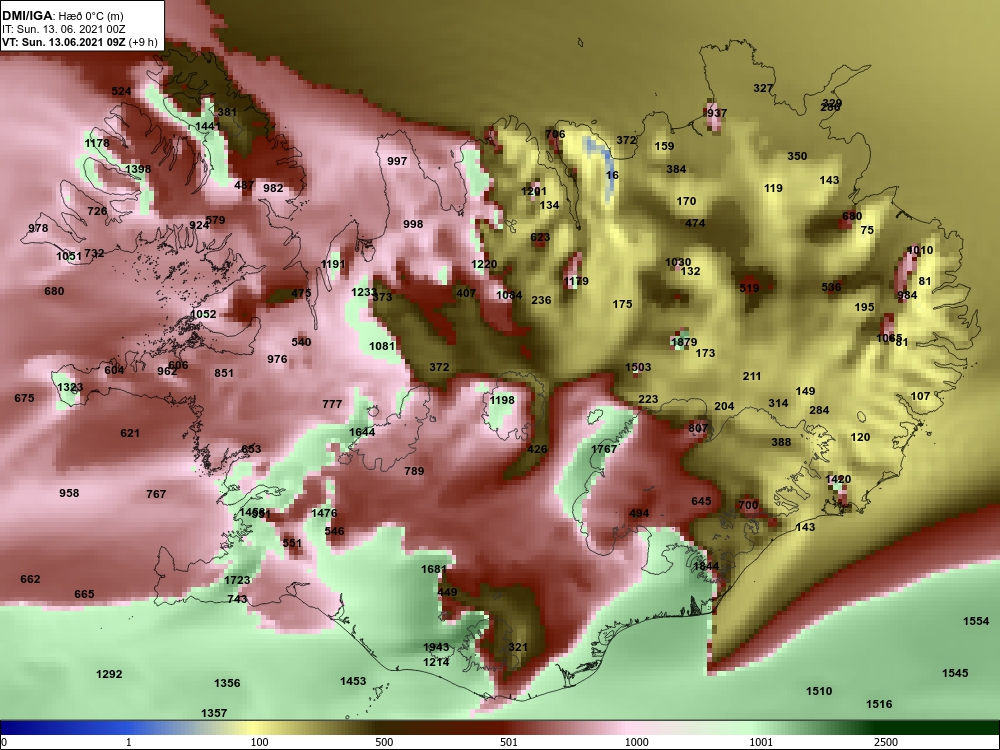Viewport: 1000px width, 750px height.
Task: Select the map value '1441'
Action: 208,126
